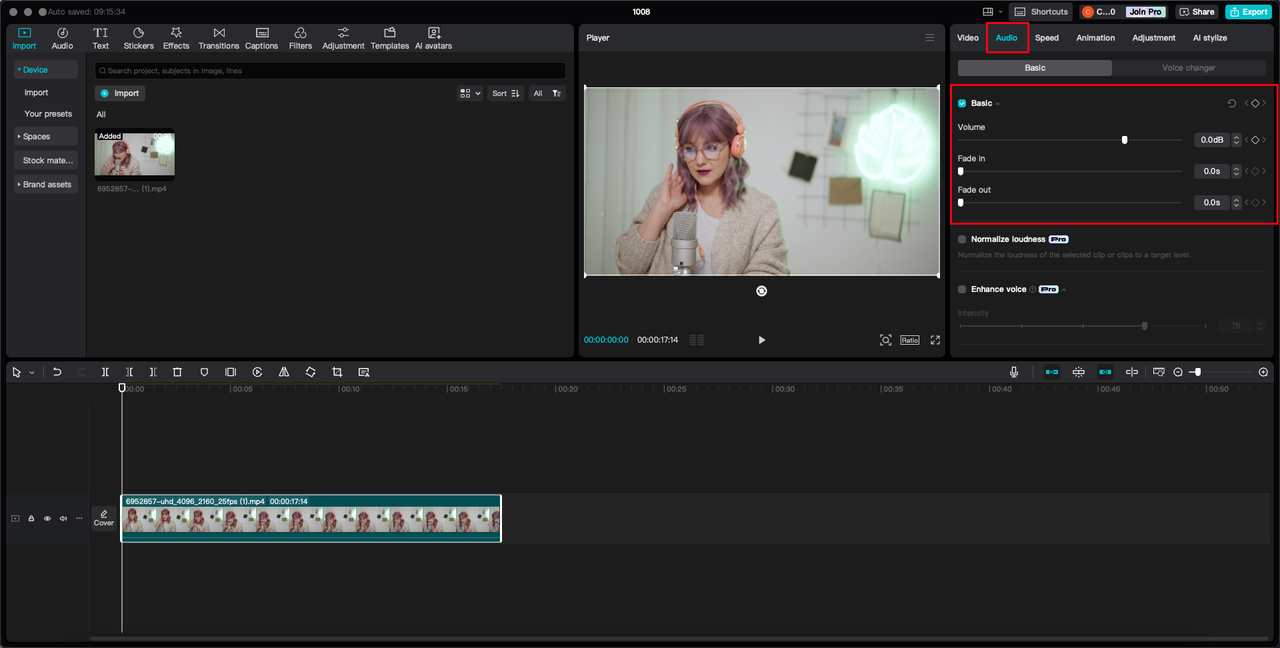Screen dimensions: 1280x648
Task: Collapse the Device section in sidebar
Action: click(46, 70)
